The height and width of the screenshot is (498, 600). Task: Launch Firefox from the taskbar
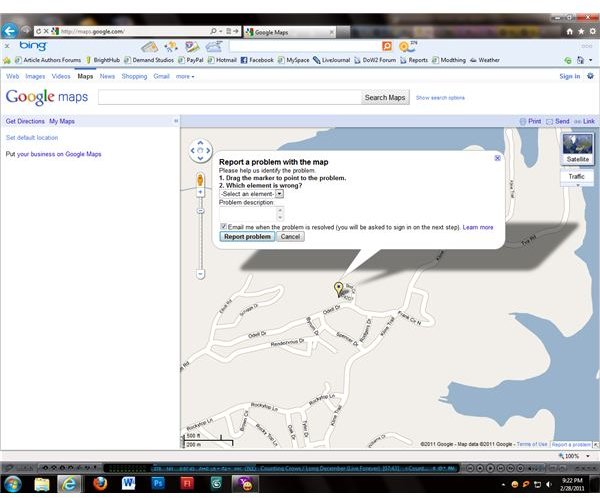(x=100, y=484)
